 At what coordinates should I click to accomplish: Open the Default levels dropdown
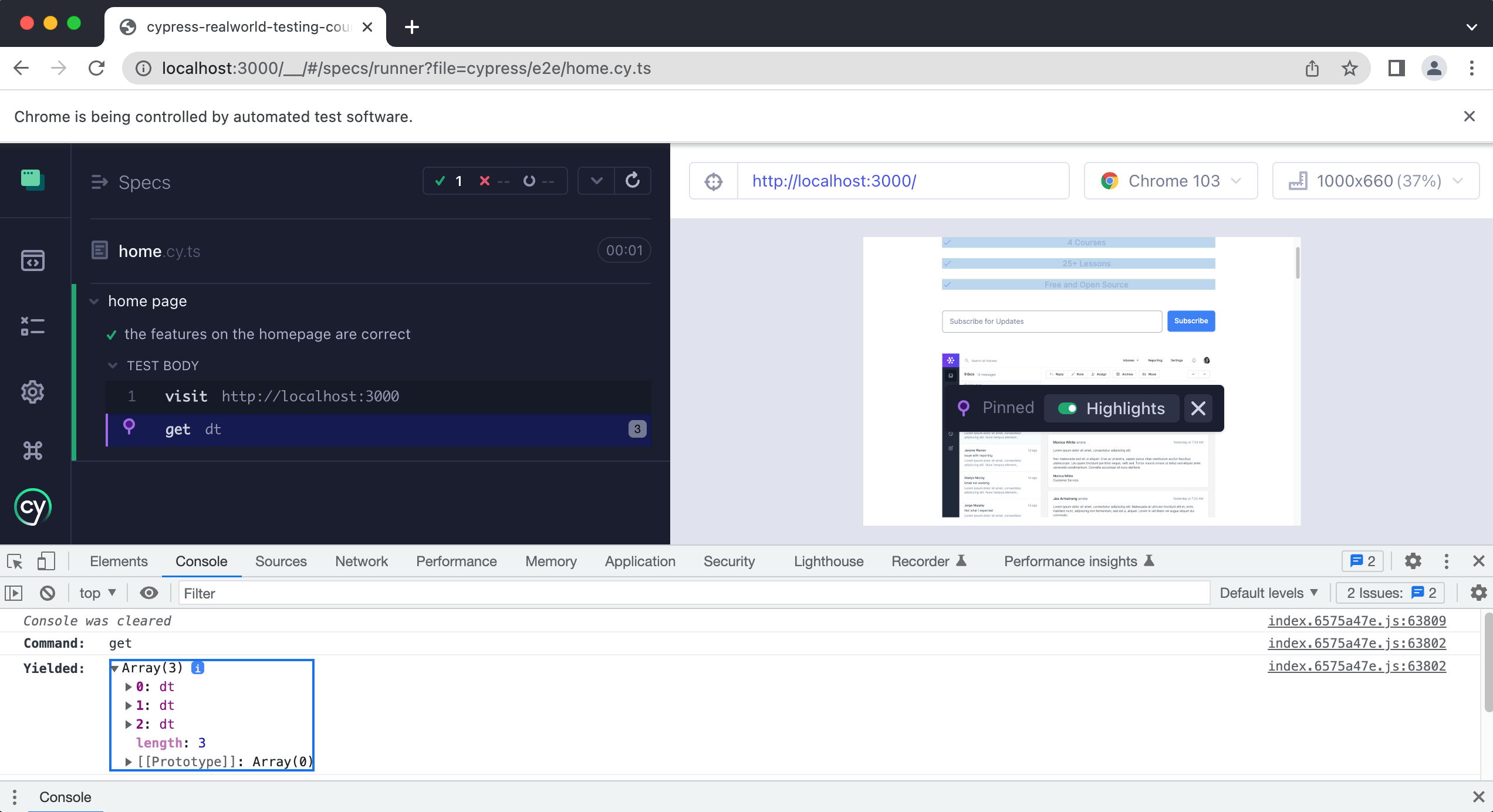click(x=1268, y=593)
